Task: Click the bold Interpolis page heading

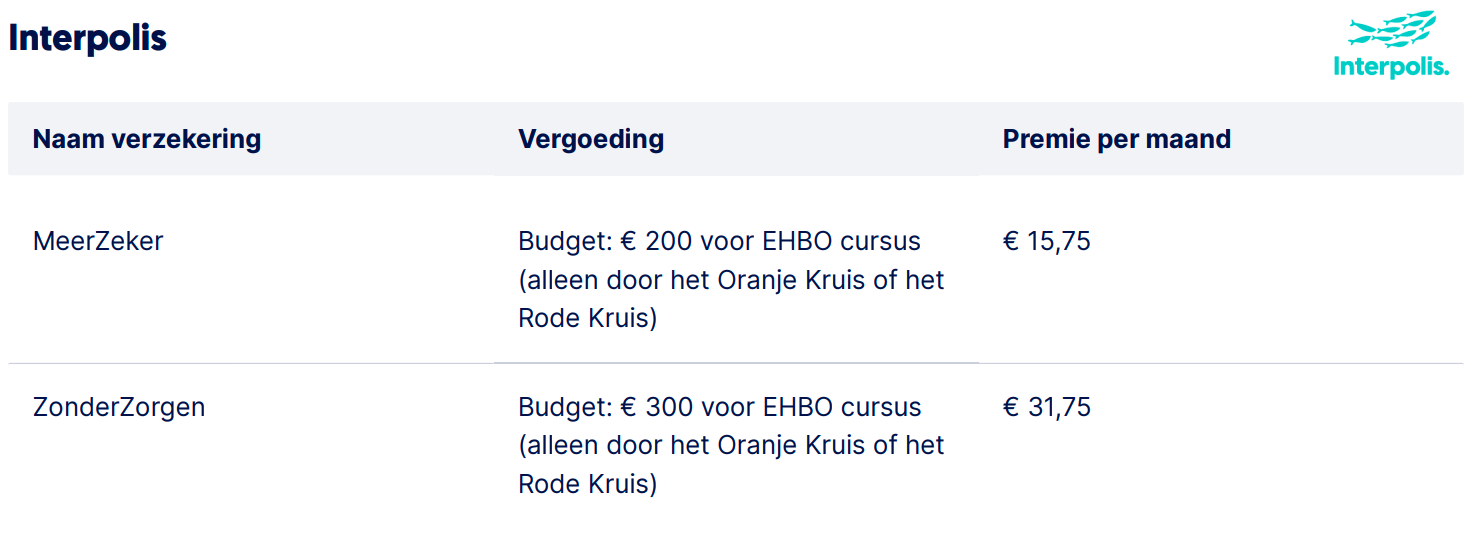Action: 87,38
